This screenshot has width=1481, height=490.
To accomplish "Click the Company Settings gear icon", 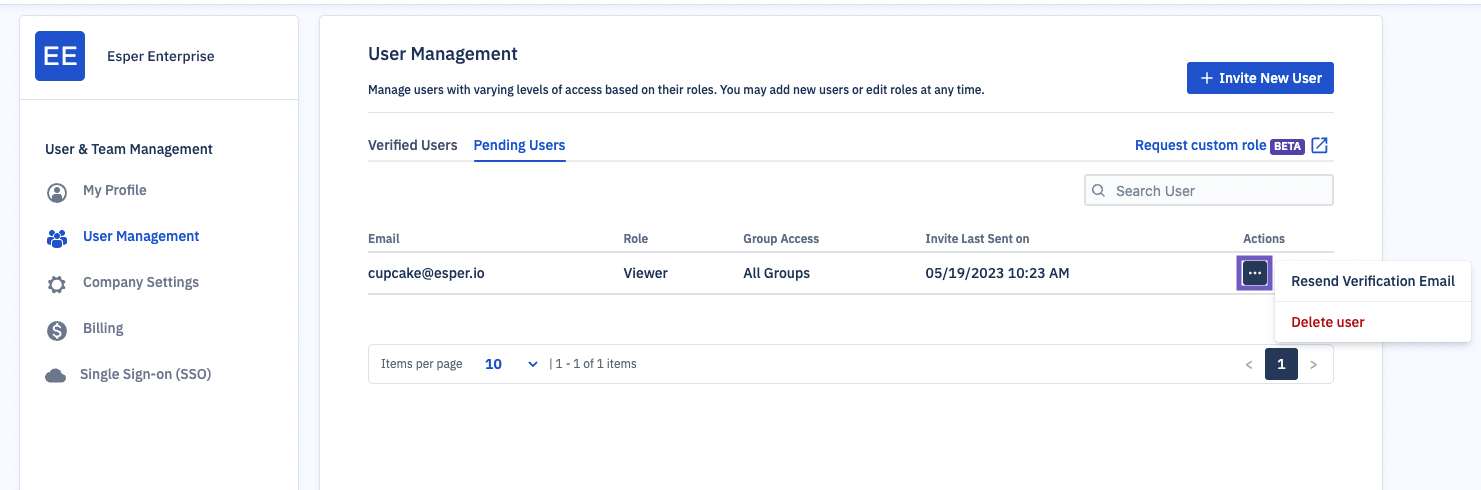I will click(57, 284).
